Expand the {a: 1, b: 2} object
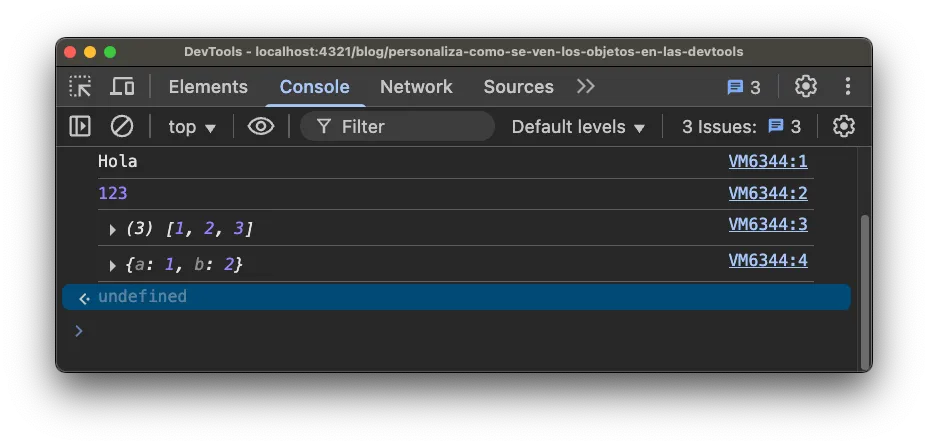 (112, 266)
